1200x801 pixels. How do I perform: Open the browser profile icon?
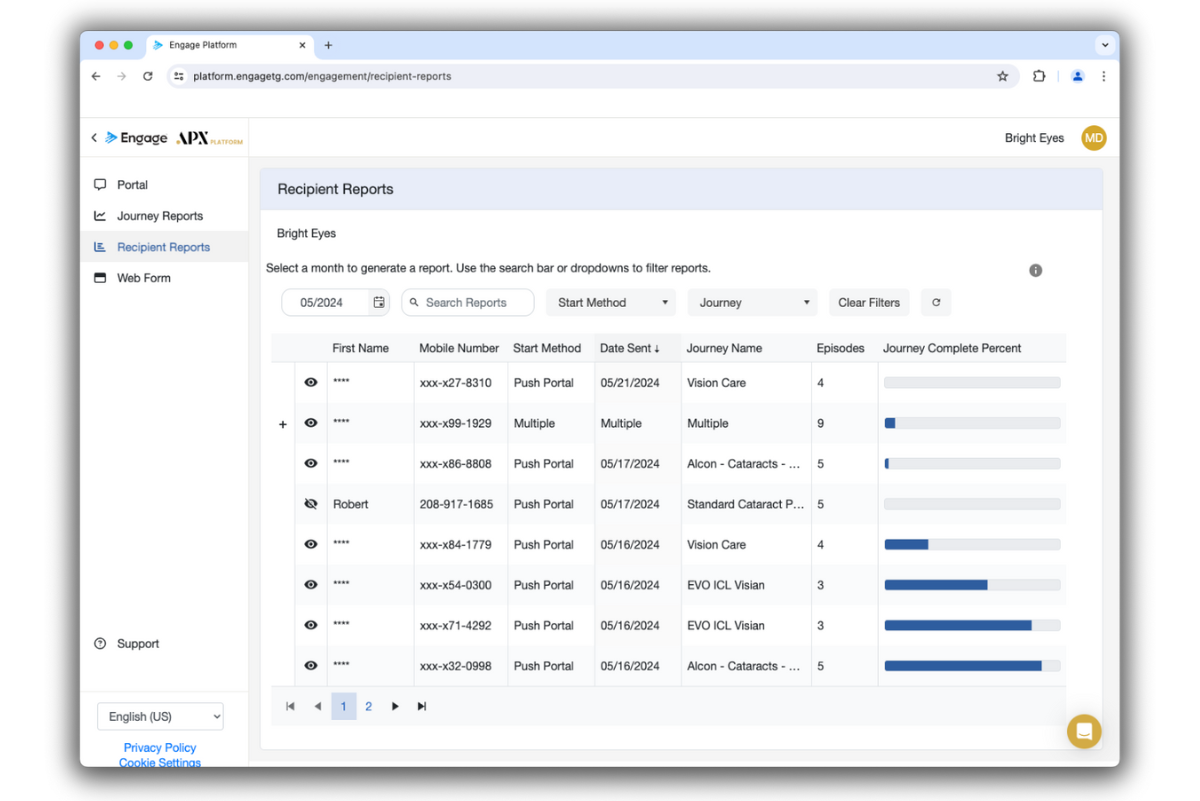click(x=1077, y=76)
